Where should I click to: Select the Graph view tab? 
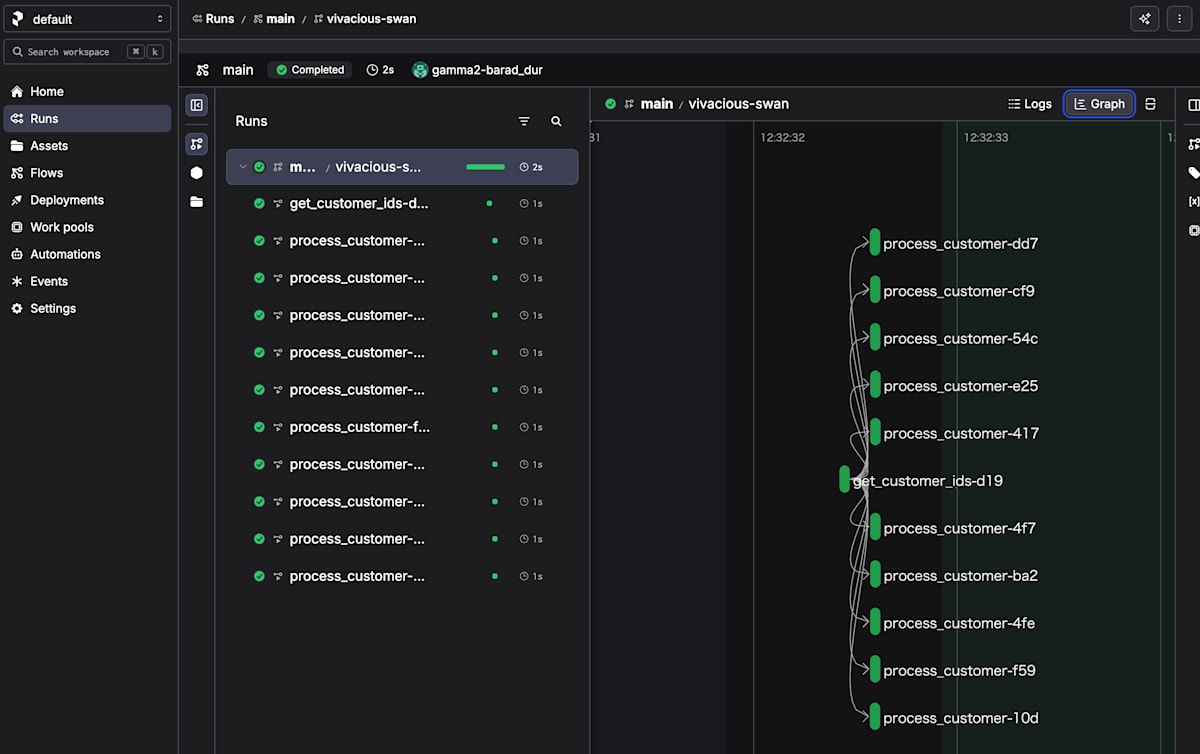pos(1098,104)
